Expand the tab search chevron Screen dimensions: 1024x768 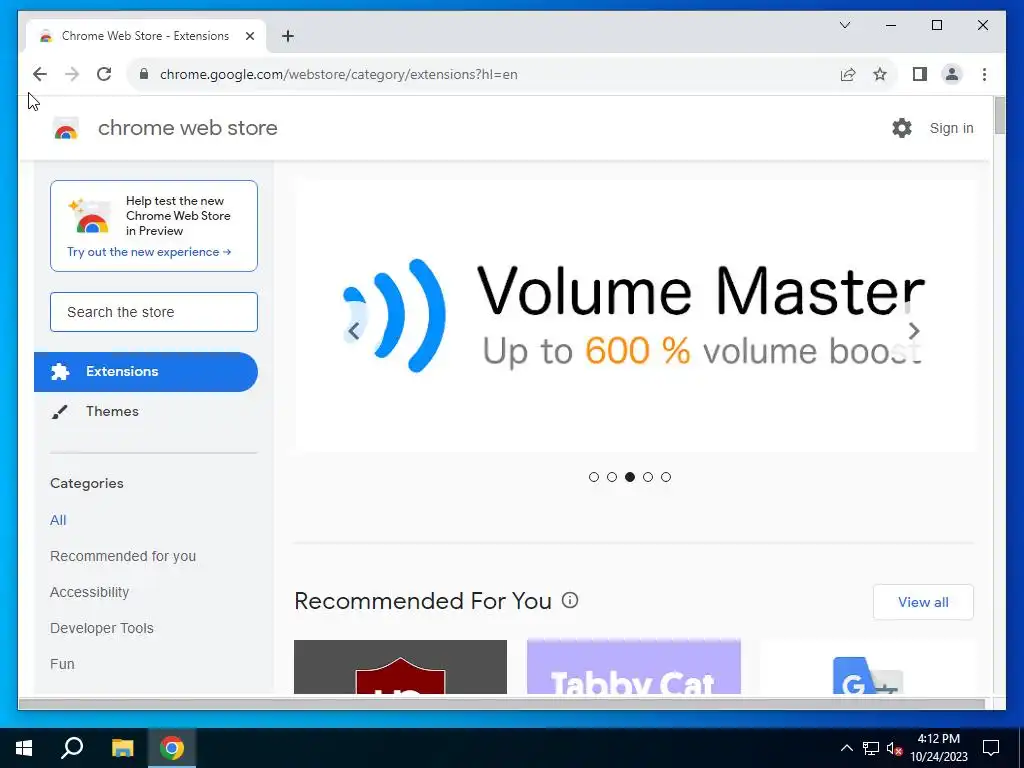844,25
